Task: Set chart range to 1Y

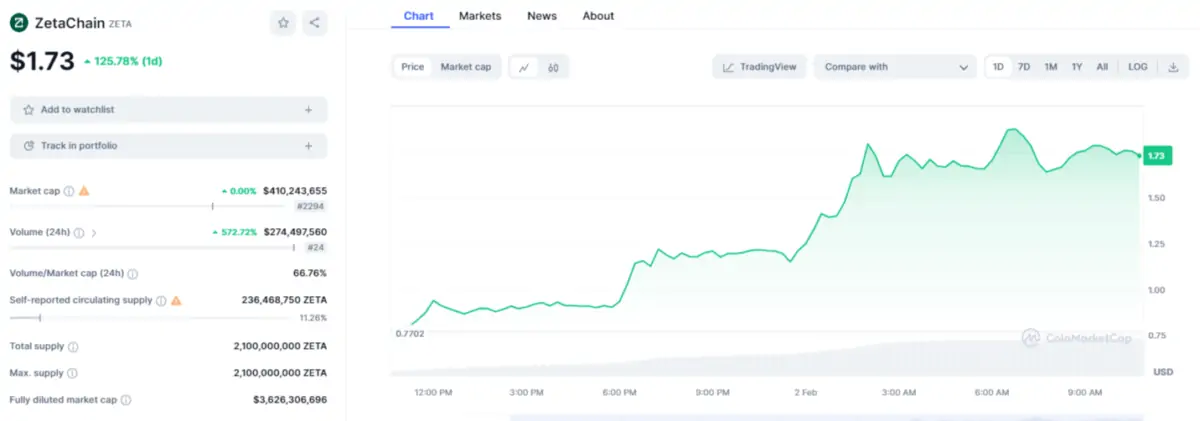Action: coord(1077,67)
